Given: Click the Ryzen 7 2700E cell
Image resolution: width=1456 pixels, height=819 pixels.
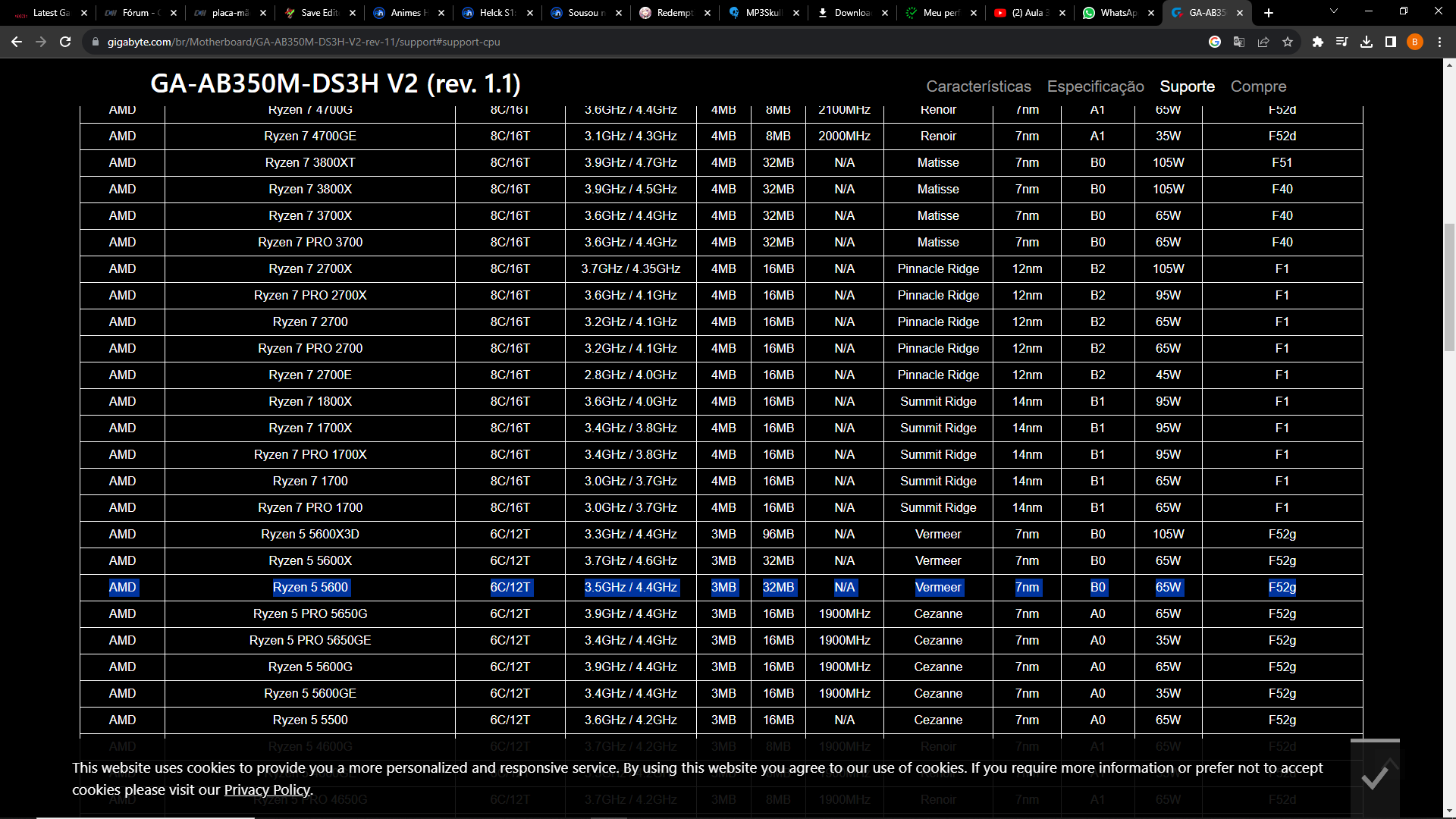Looking at the screenshot, I should 310,375.
